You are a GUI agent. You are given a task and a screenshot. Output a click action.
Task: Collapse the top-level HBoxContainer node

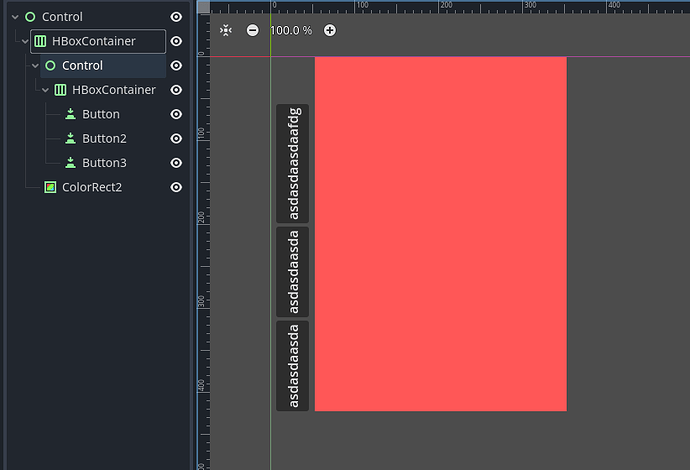coord(24,41)
